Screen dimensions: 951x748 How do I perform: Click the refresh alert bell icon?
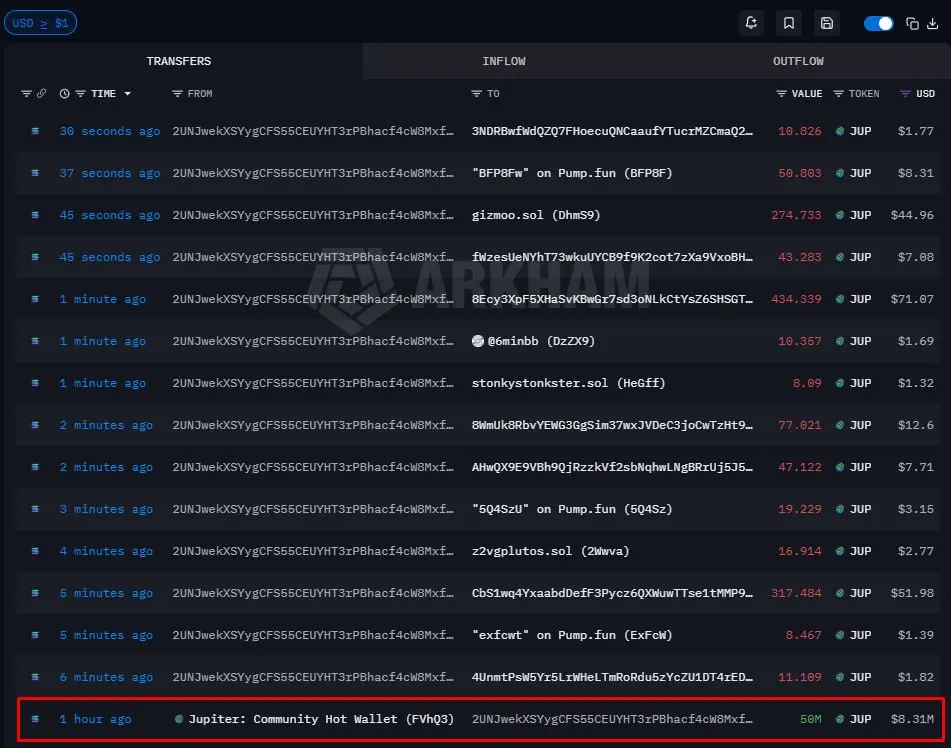(x=751, y=23)
